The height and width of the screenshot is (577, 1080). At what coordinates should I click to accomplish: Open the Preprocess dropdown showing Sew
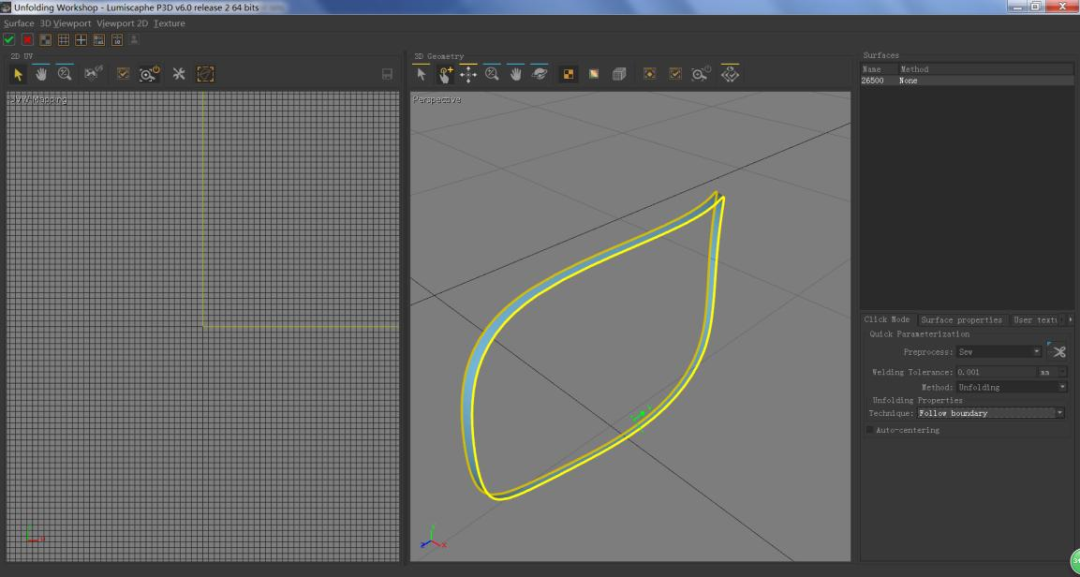click(x=998, y=352)
